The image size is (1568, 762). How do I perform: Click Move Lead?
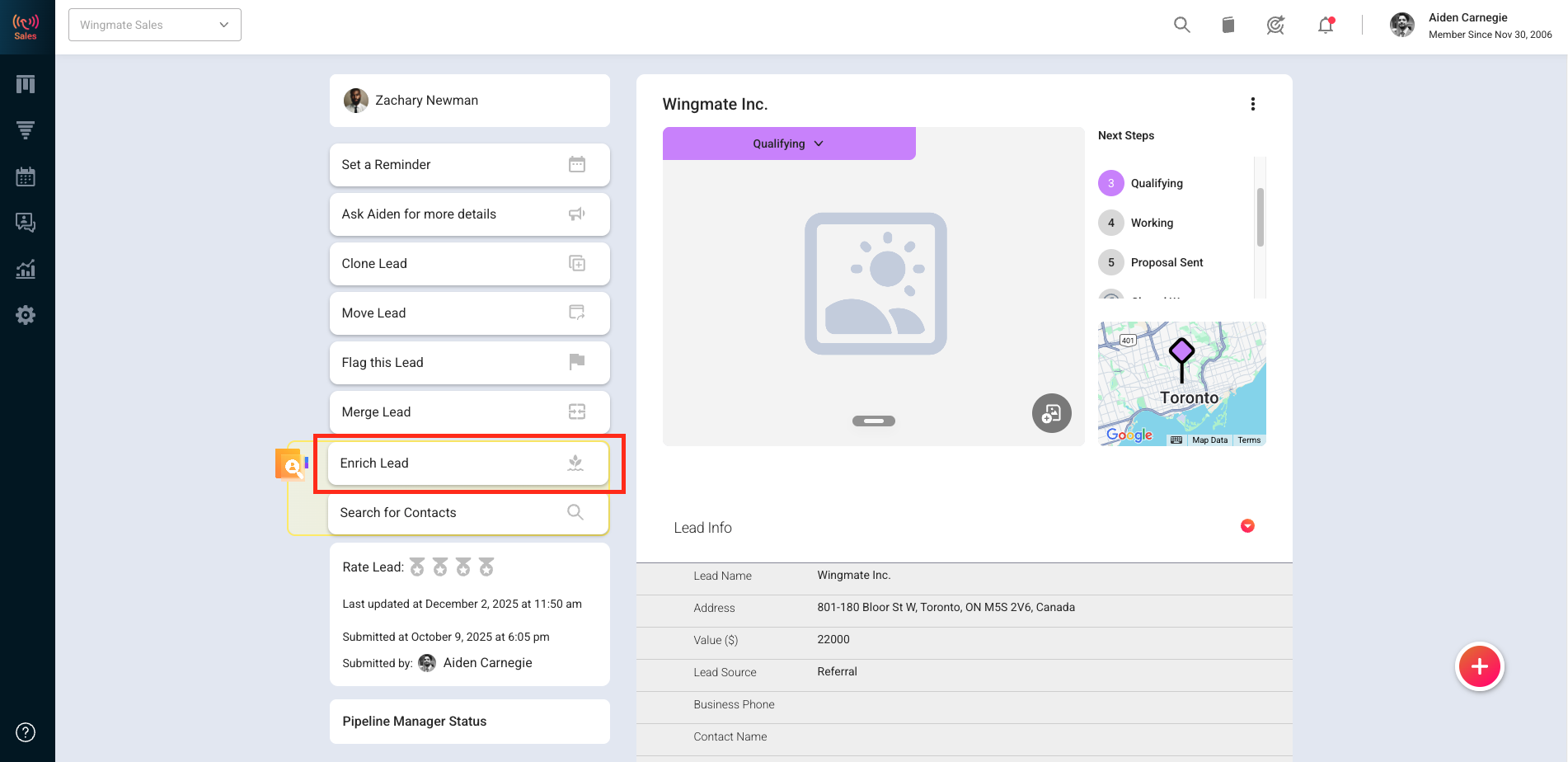[x=470, y=313]
